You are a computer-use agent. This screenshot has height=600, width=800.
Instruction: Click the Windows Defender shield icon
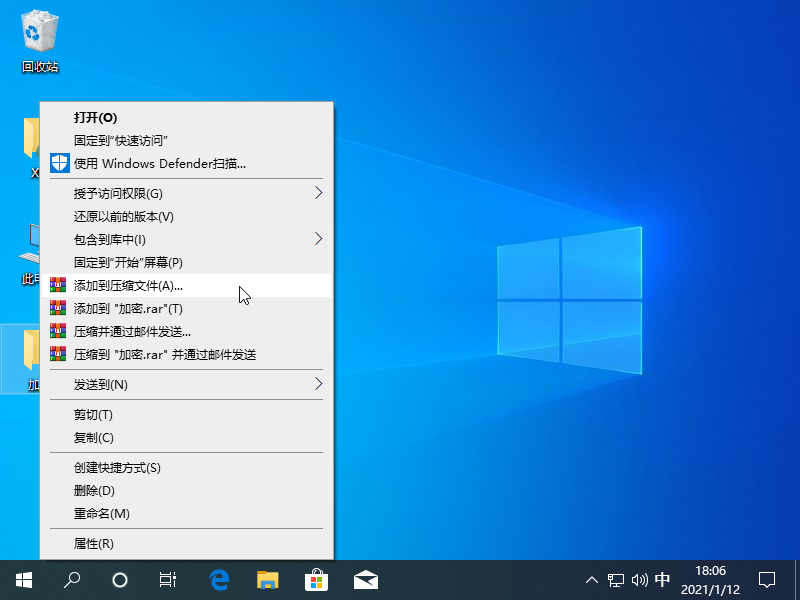point(58,163)
